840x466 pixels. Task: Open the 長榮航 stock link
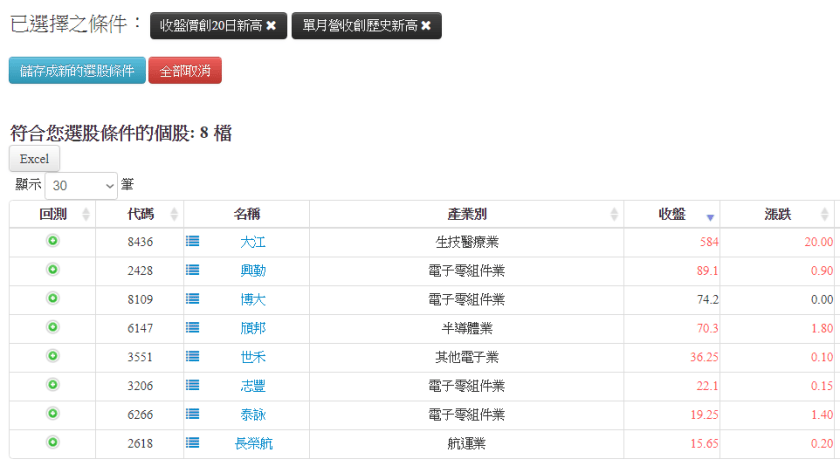pos(253,443)
